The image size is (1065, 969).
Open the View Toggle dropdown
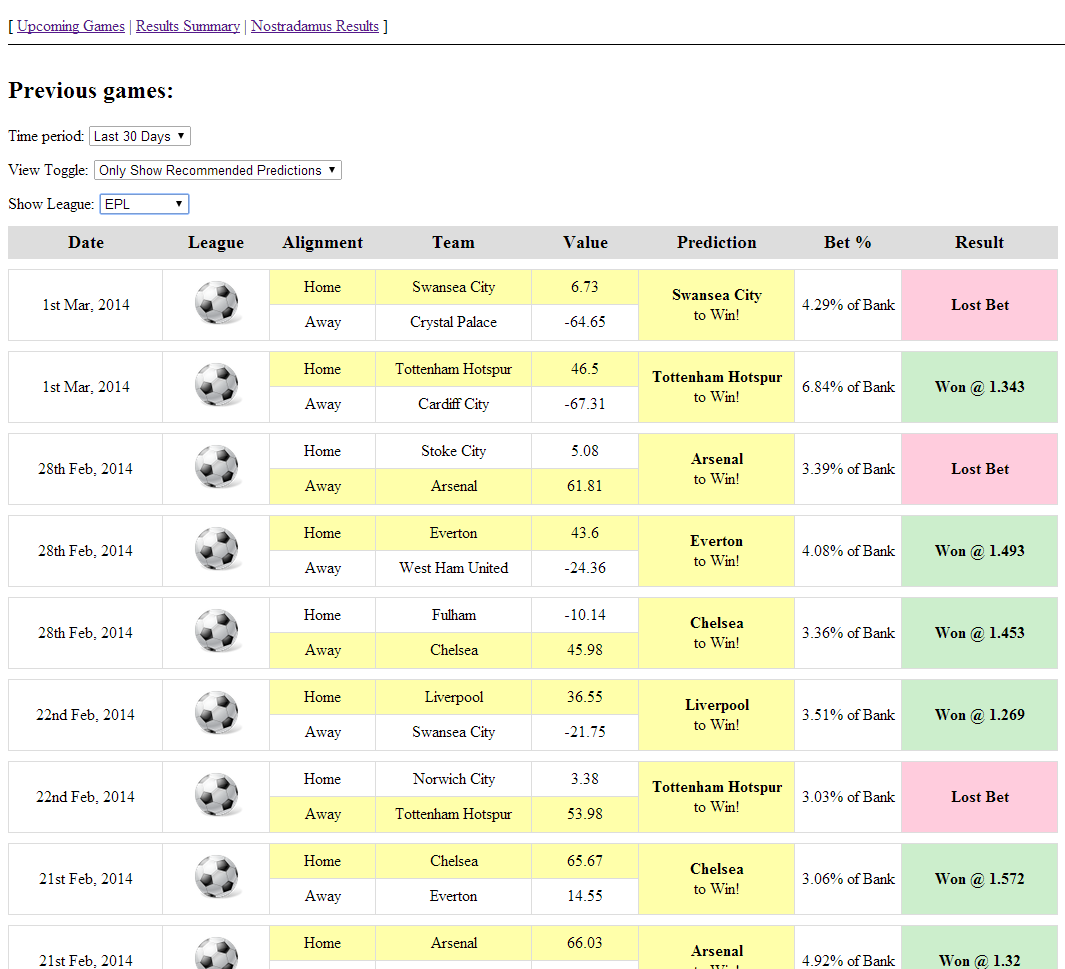[217, 170]
